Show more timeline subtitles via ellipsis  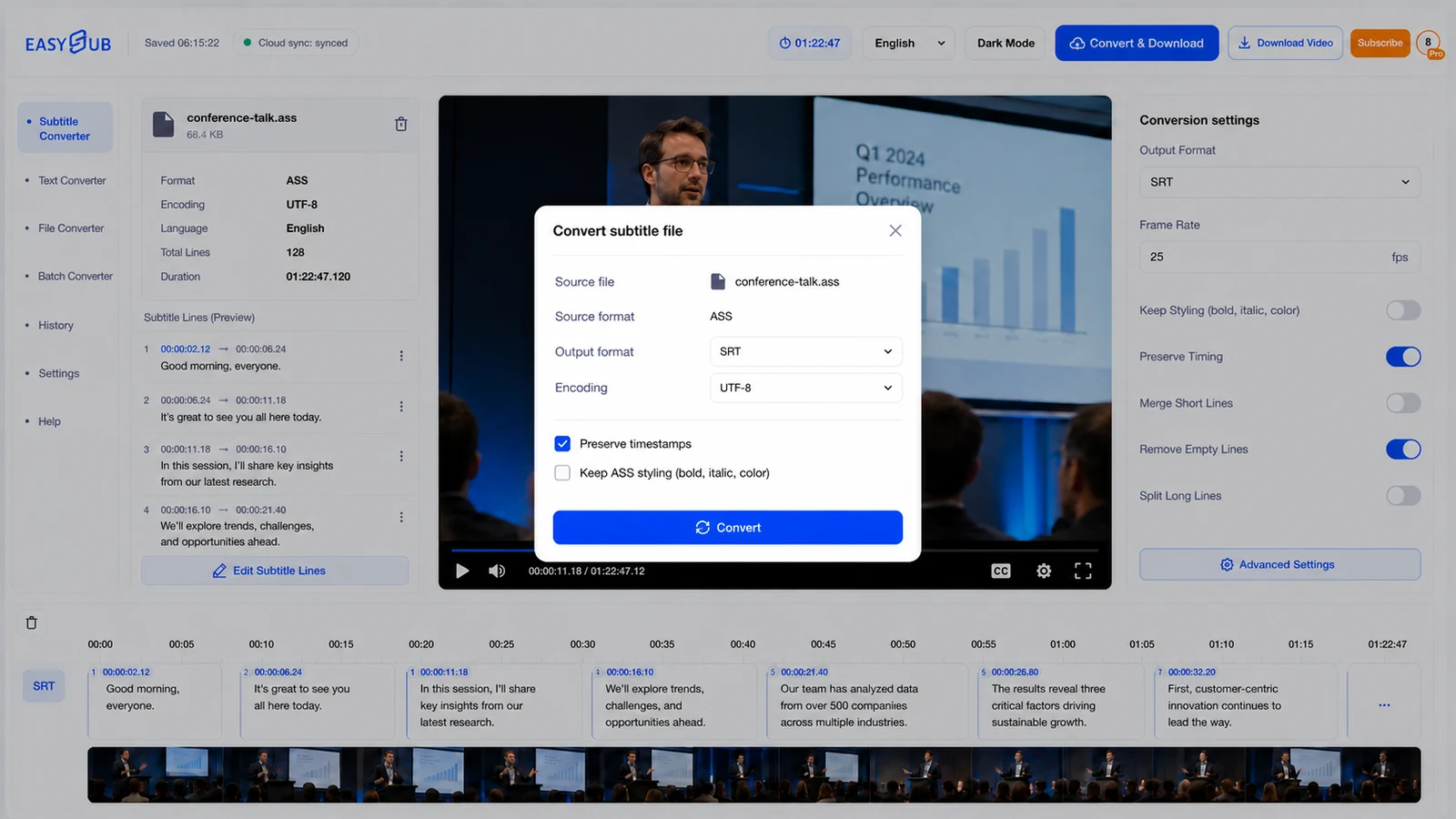tap(1384, 705)
